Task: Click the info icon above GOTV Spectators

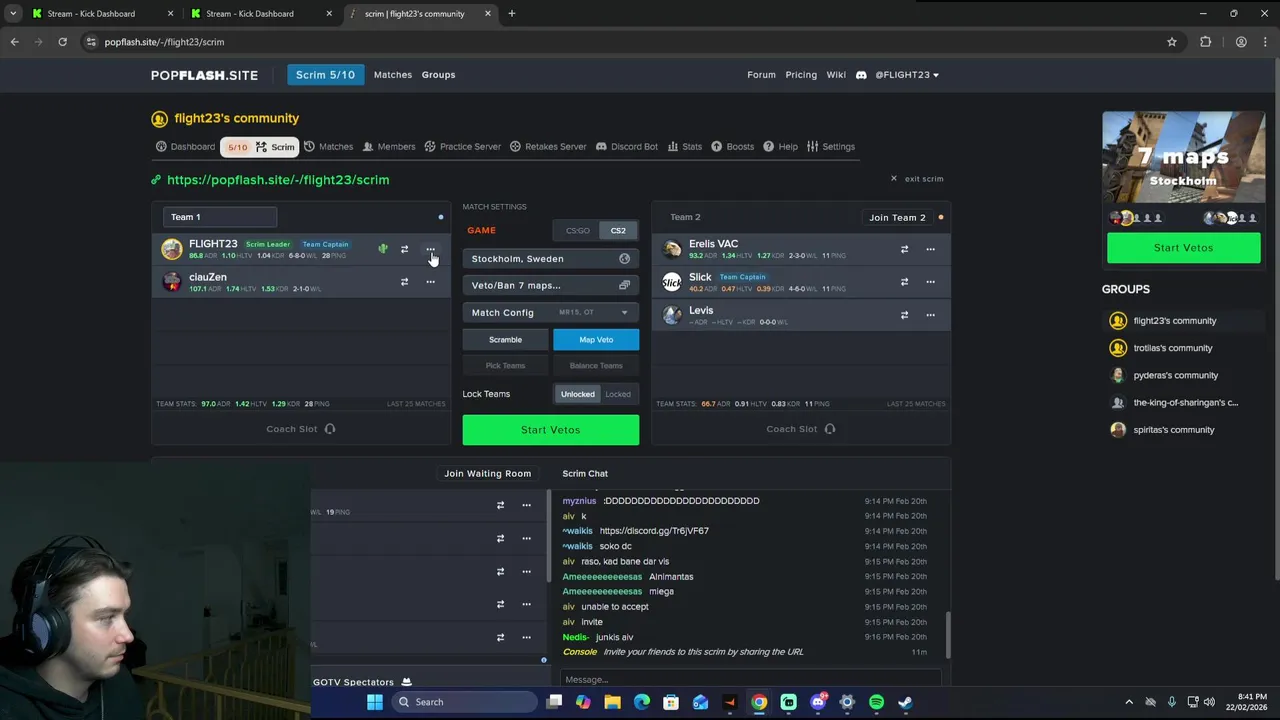Action: [544, 660]
